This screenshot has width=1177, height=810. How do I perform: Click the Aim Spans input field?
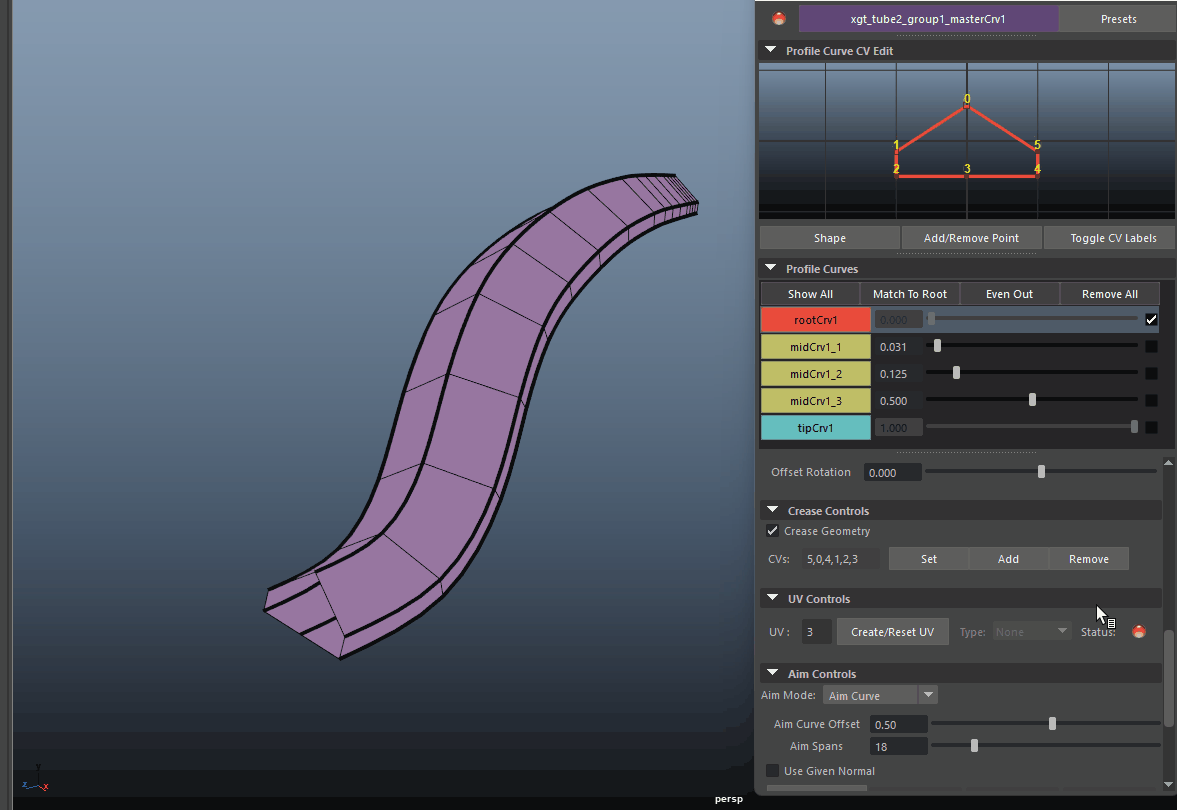899,746
